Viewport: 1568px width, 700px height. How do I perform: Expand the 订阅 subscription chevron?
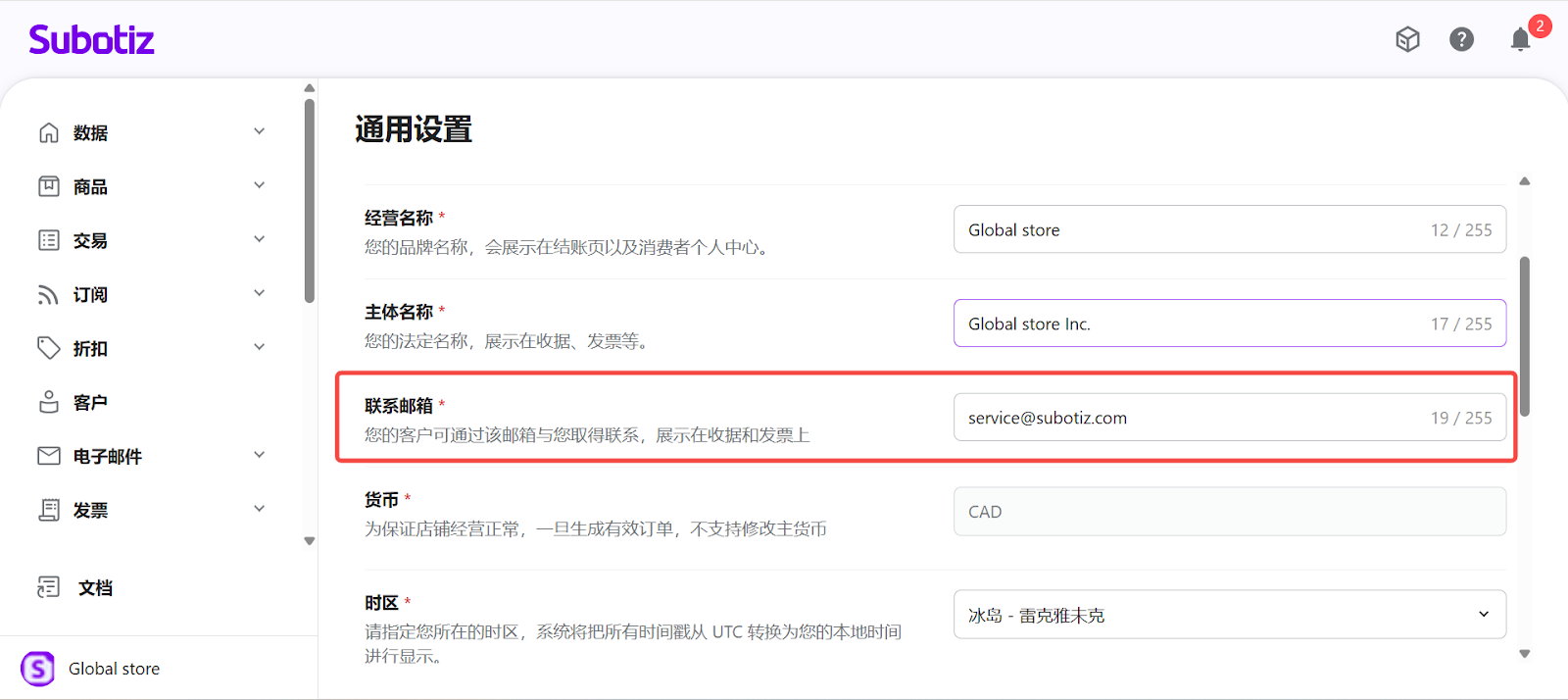[x=259, y=293]
